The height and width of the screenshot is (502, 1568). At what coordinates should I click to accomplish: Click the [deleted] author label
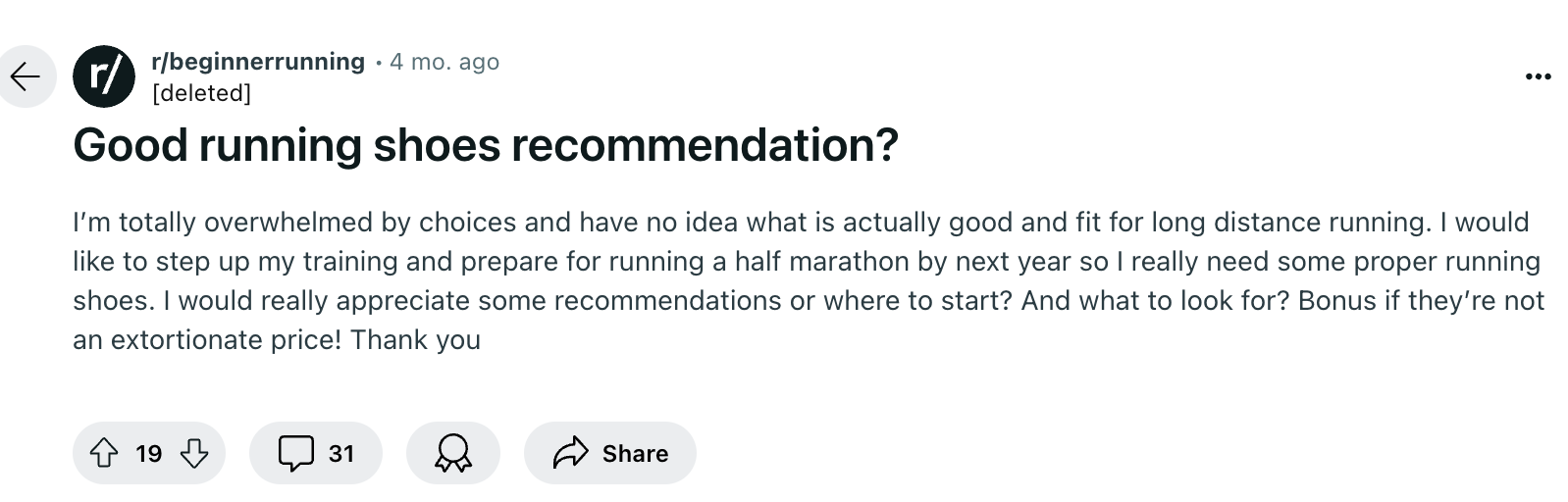tap(201, 93)
